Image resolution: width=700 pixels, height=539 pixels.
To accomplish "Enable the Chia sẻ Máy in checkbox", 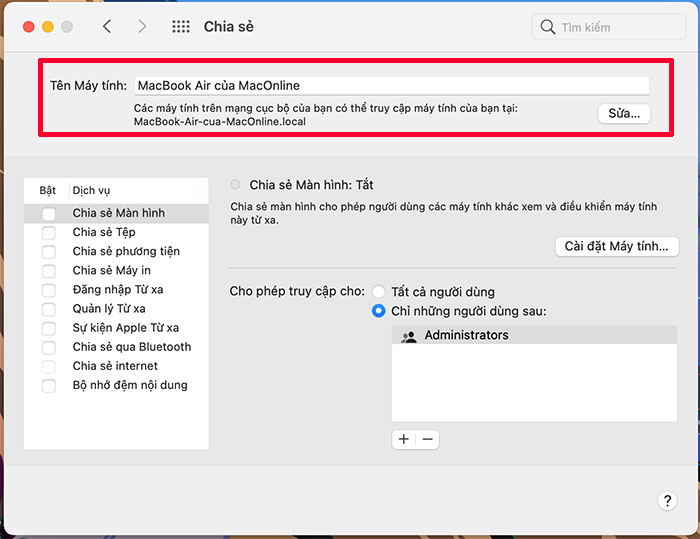I will click(x=49, y=271).
